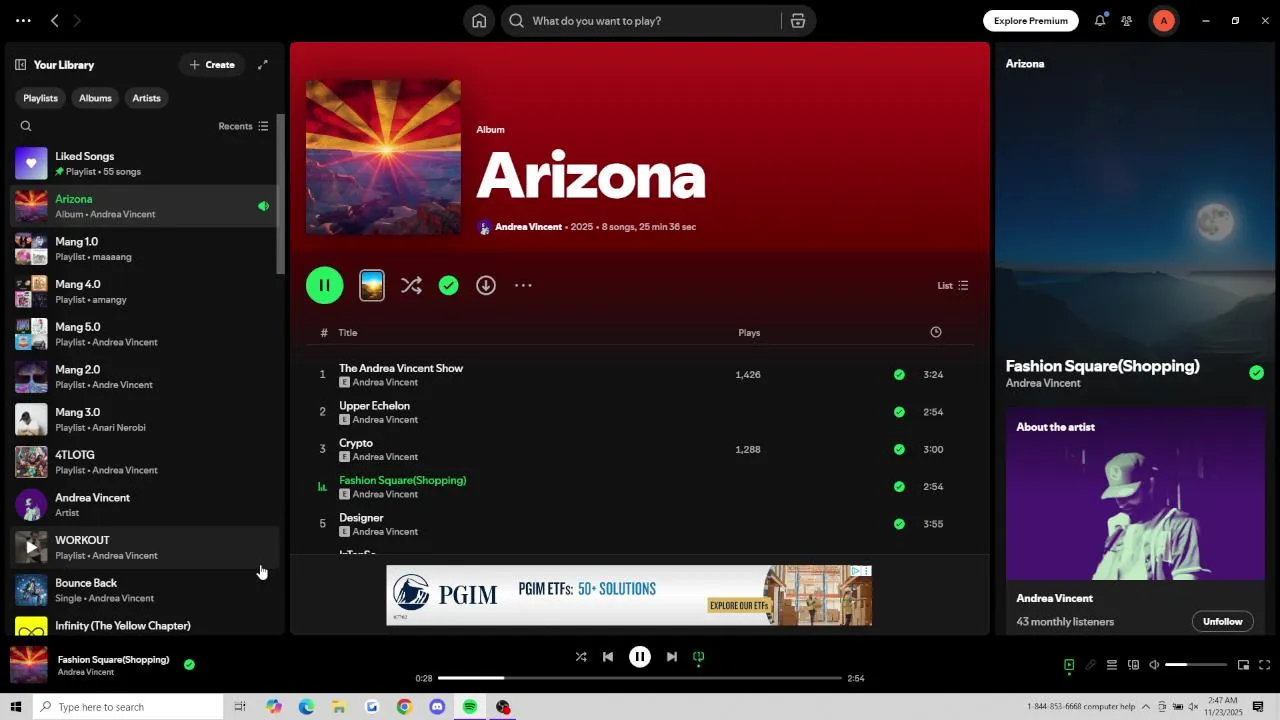Toggle saved checkmark for Crypto

coord(899,450)
